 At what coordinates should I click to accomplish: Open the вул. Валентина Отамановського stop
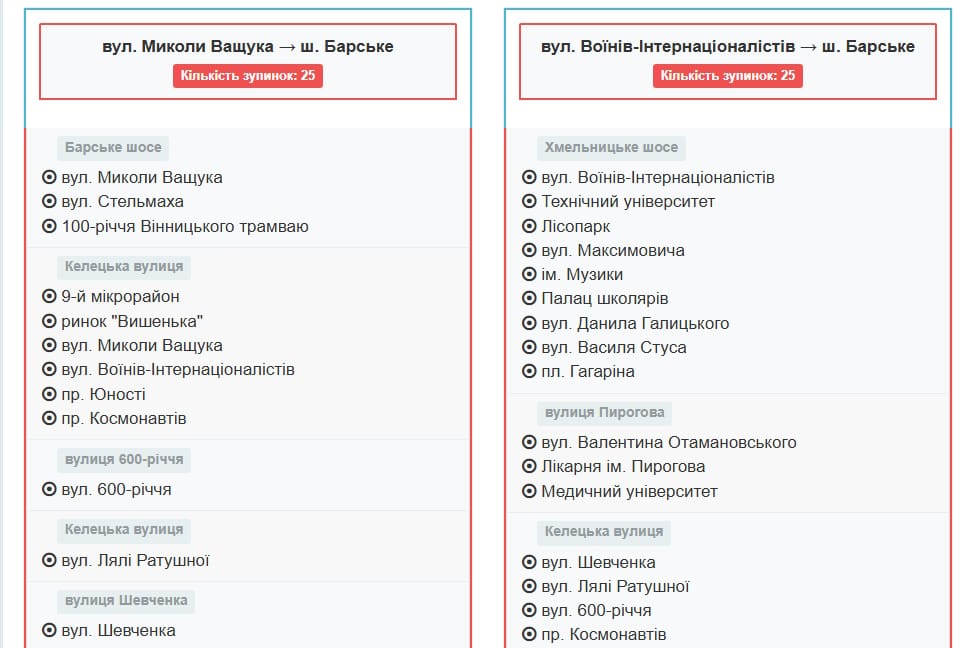coord(668,443)
